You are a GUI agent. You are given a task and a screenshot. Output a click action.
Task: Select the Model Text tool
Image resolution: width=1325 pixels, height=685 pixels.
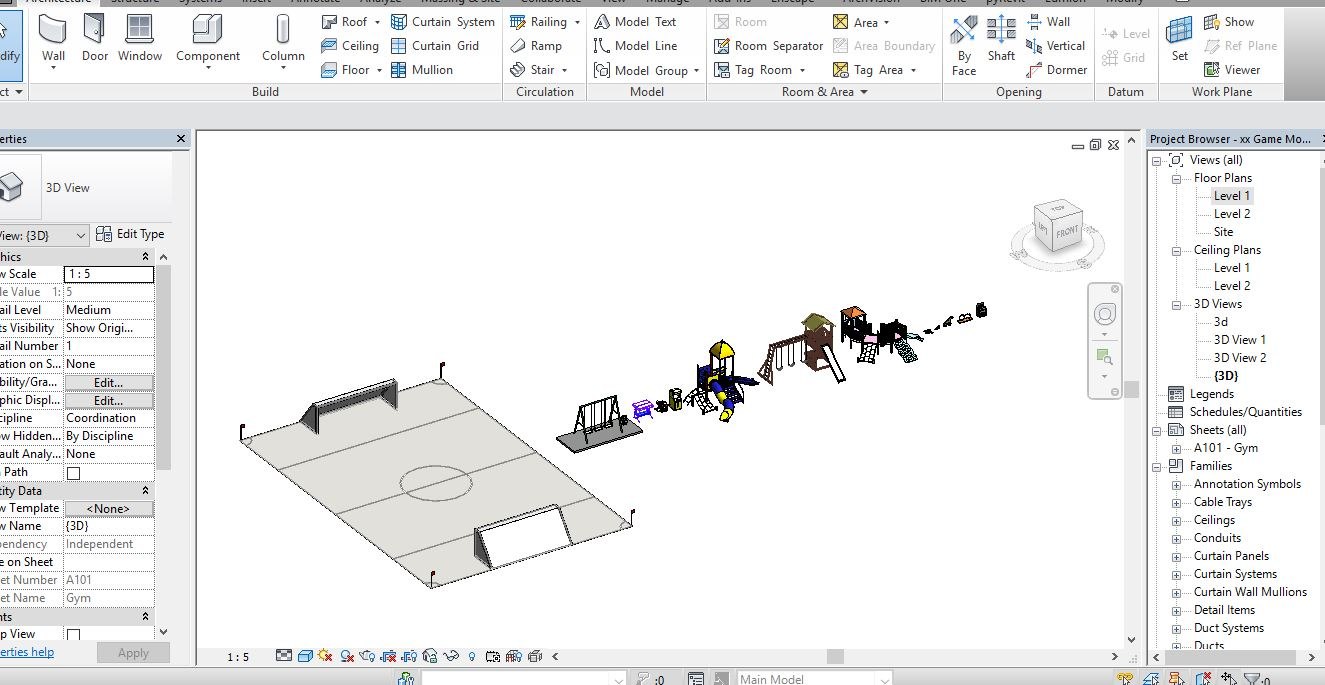tap(643, 21)
